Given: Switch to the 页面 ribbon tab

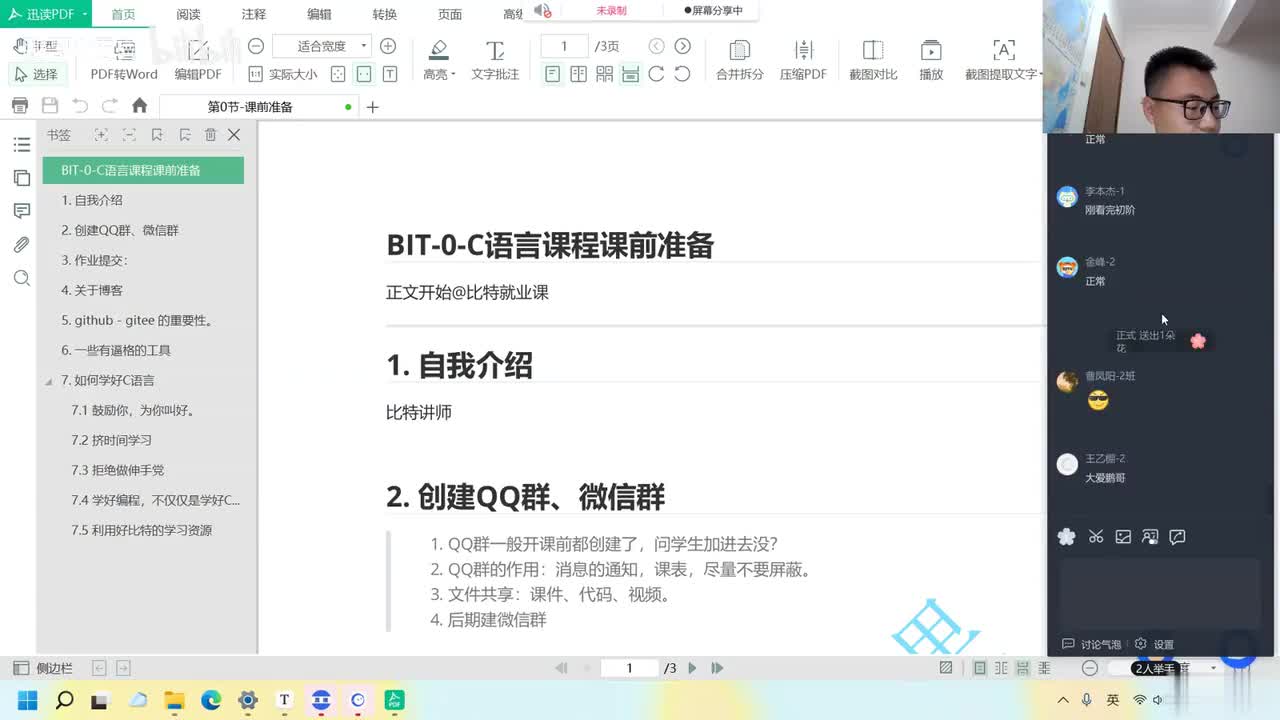Looking at the screenshot, I should tap(450, 14).
